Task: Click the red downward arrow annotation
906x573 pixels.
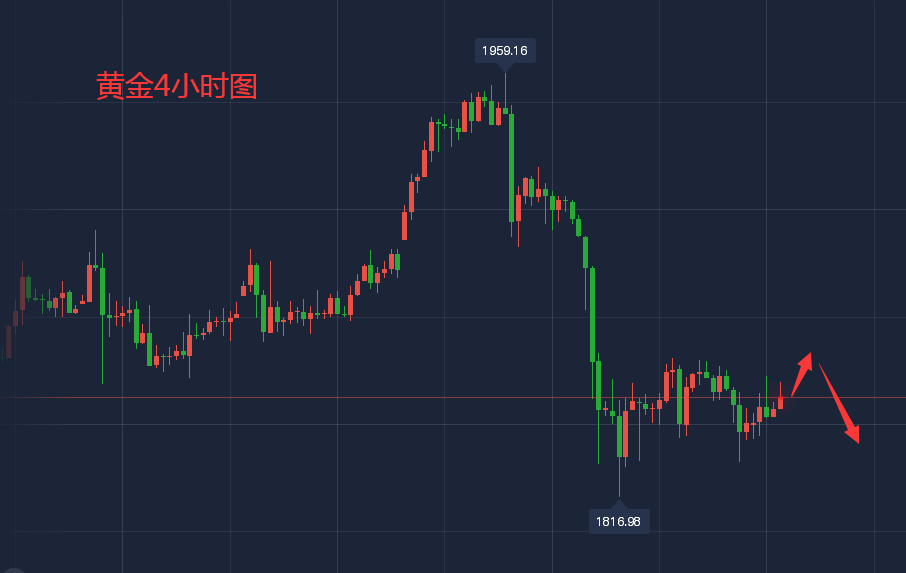Action: 839,401
